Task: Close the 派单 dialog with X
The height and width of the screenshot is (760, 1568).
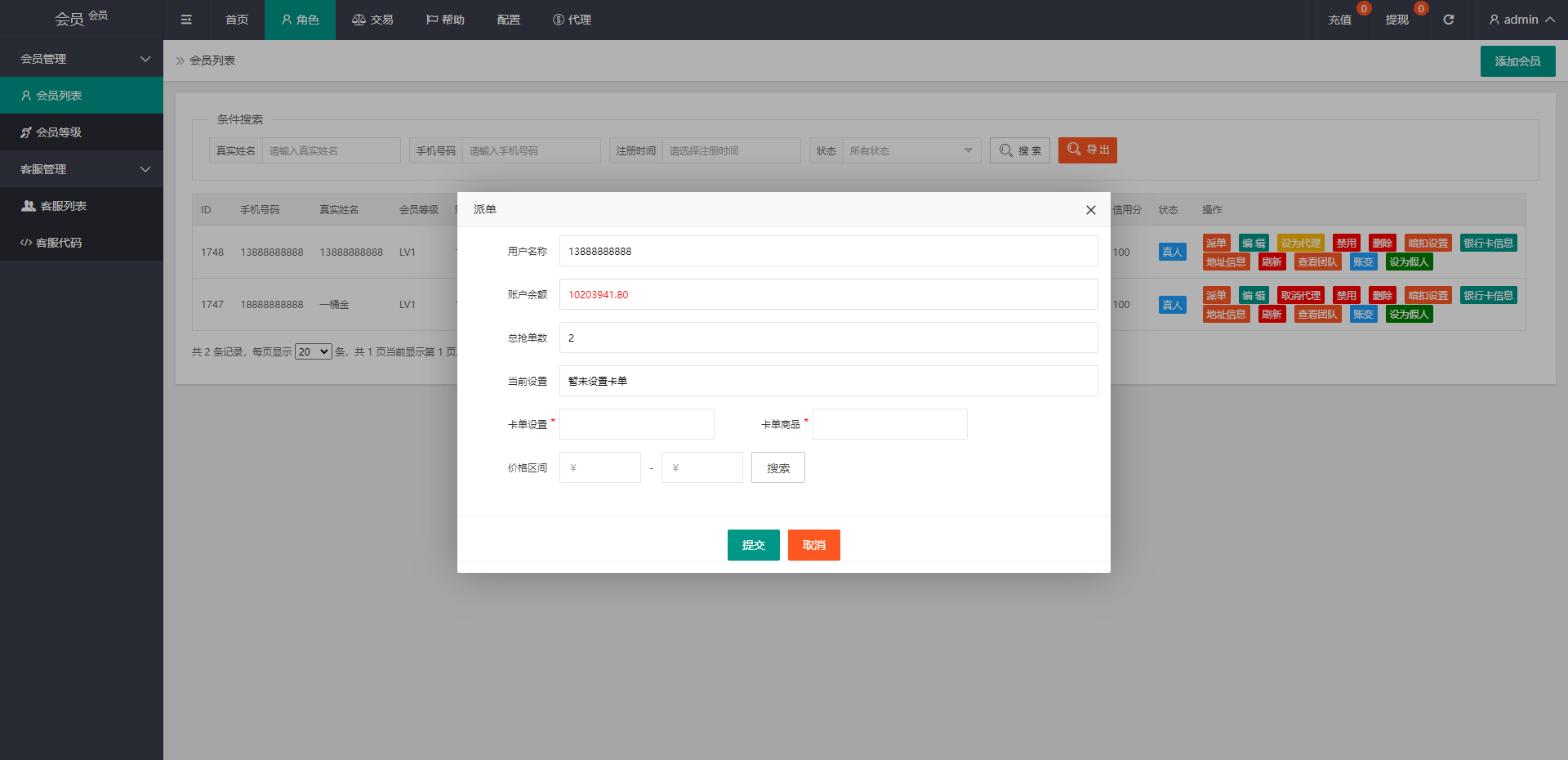Action: pyautogui.click(x=1090, y=210)
